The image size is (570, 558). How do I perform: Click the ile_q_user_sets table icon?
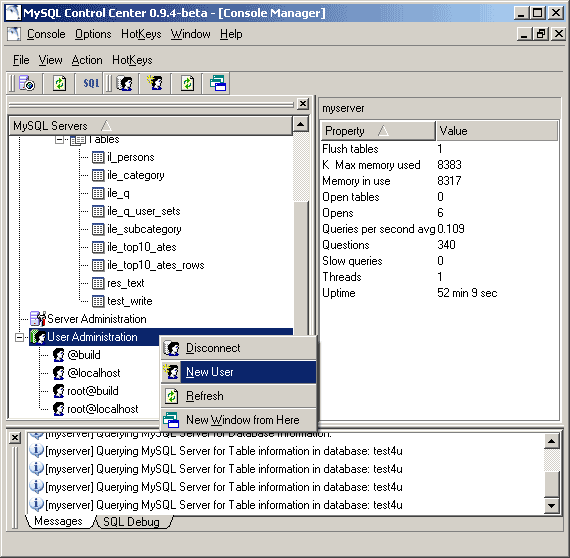pyautogui.click(x=98, y=211)
